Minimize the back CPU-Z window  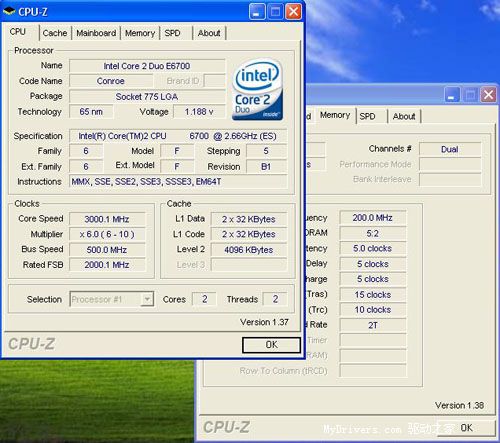tap(452, 95)
